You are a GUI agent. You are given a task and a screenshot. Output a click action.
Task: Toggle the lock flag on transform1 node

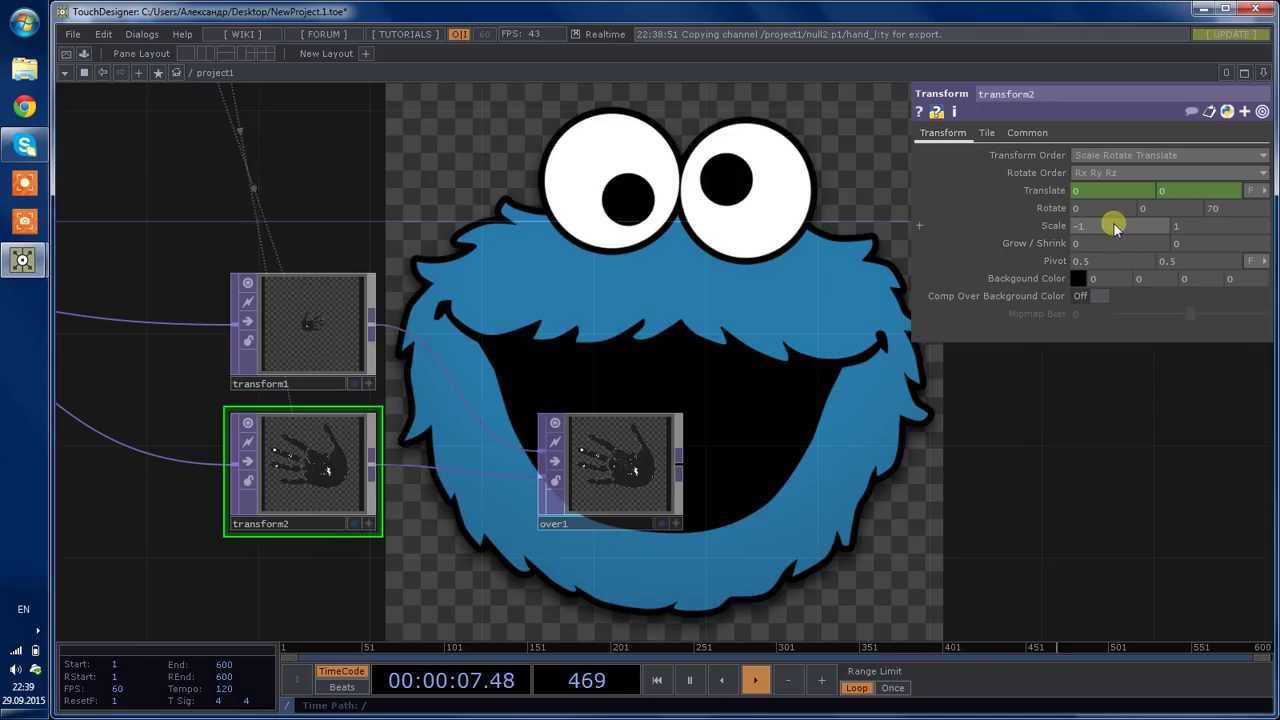pos(247,341)
